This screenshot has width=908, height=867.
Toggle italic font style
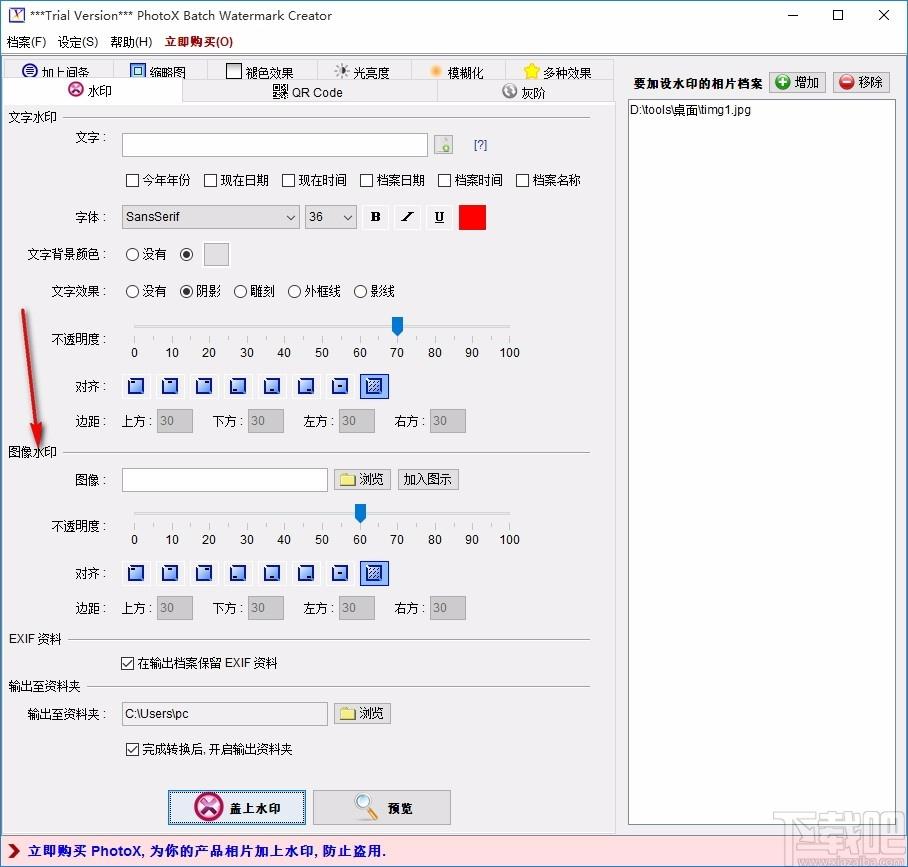click(x=408, y=217)
